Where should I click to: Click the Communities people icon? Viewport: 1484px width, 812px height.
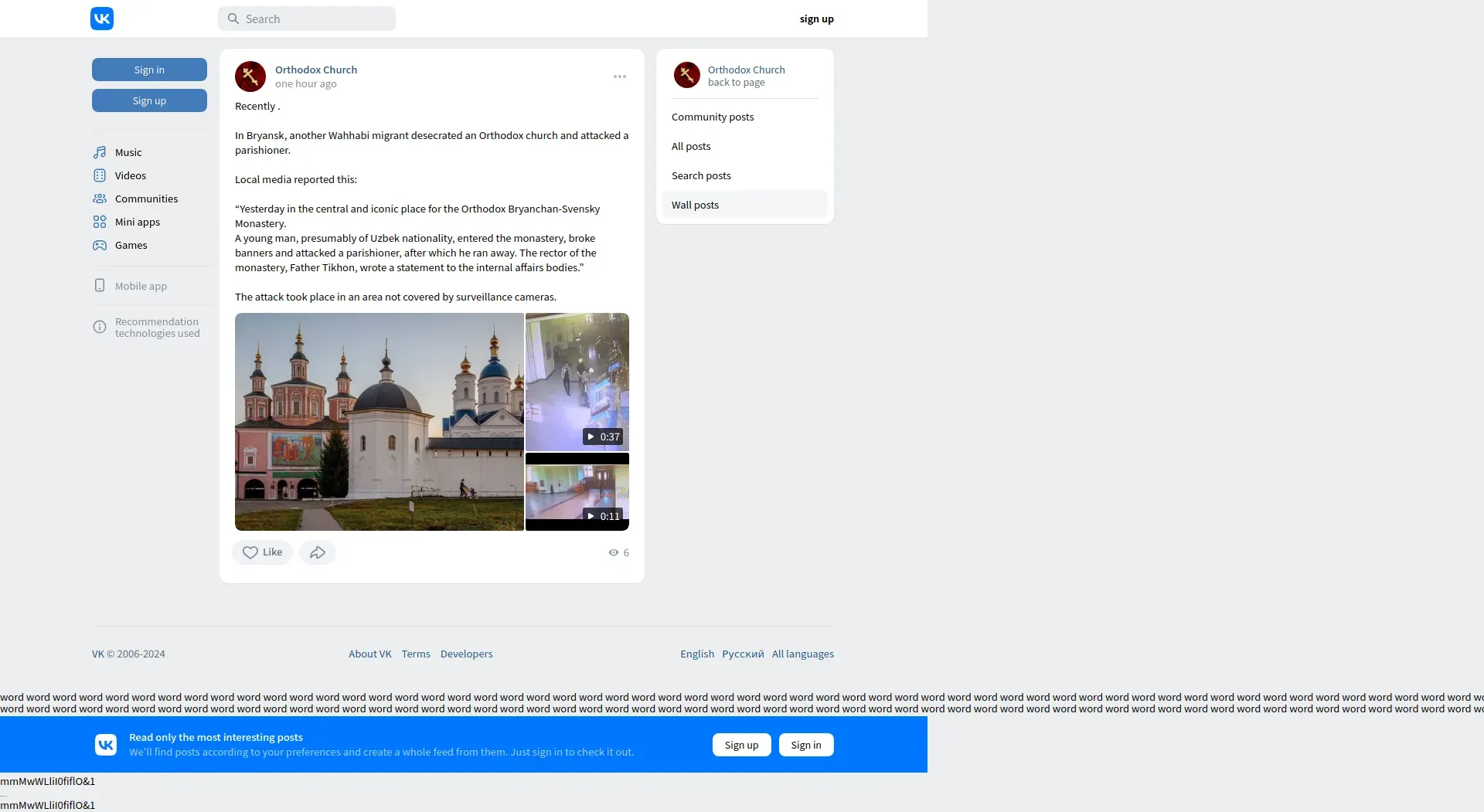point(100,199)
